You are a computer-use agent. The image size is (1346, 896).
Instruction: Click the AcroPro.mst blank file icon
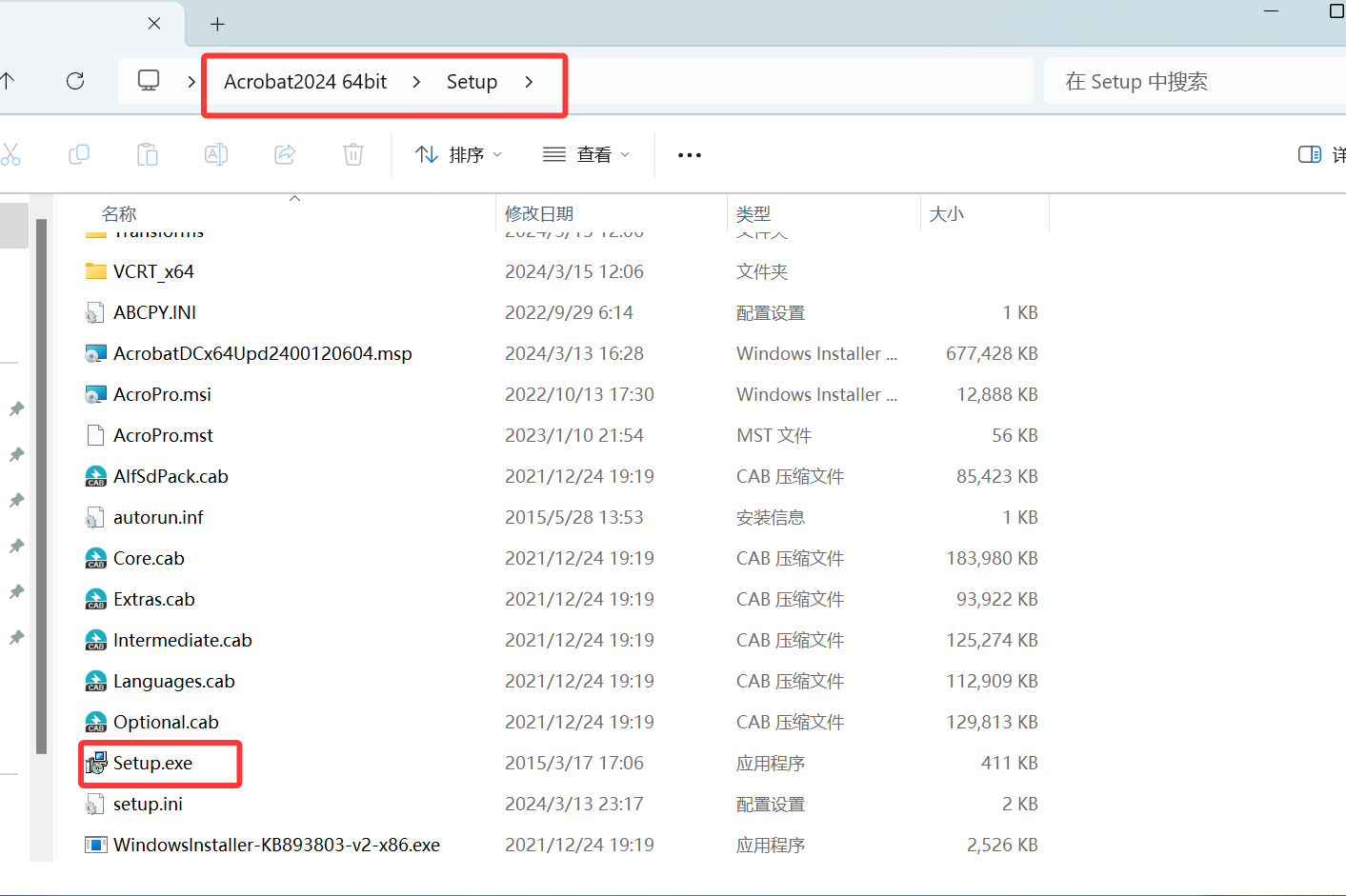(x=95, y=435)
